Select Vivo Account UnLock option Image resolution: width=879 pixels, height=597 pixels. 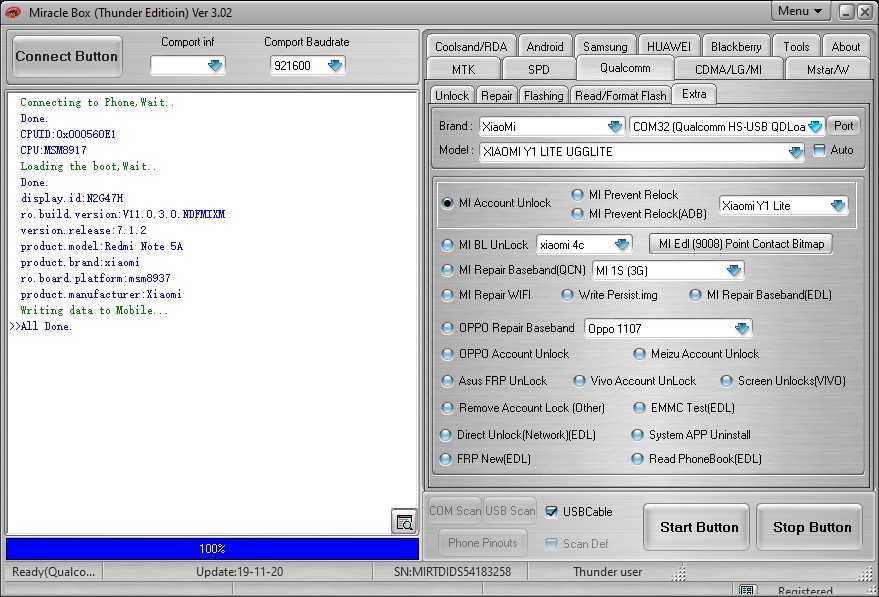click(579, 381)
